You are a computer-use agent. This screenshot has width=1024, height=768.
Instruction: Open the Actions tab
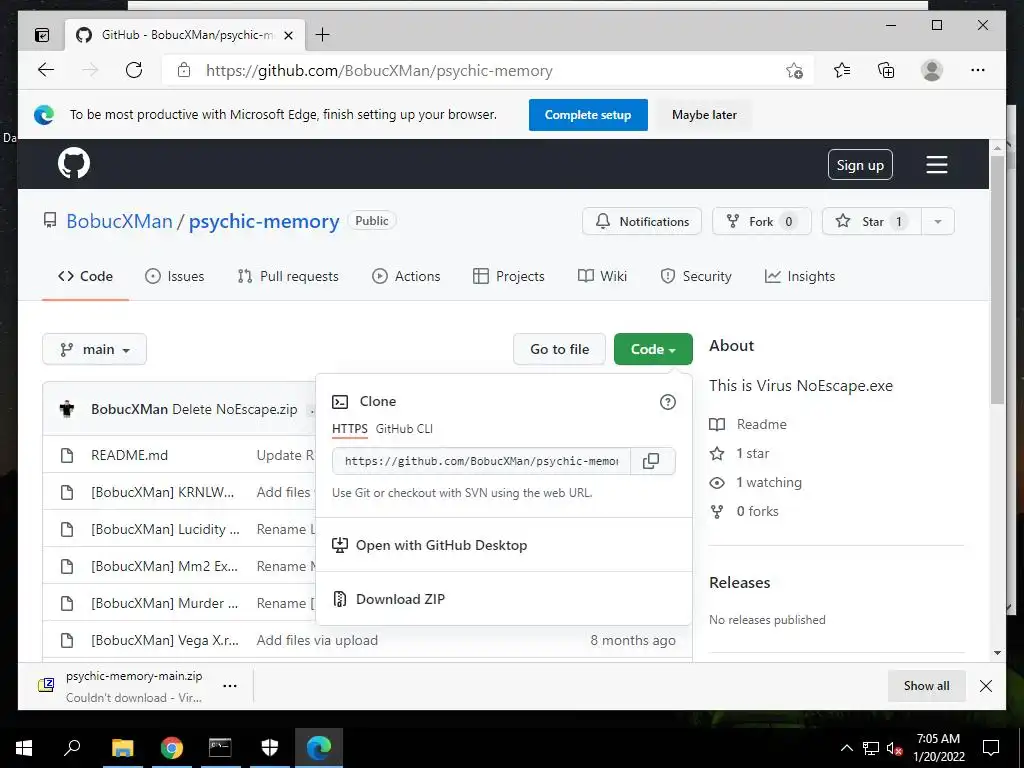point(406,276)
